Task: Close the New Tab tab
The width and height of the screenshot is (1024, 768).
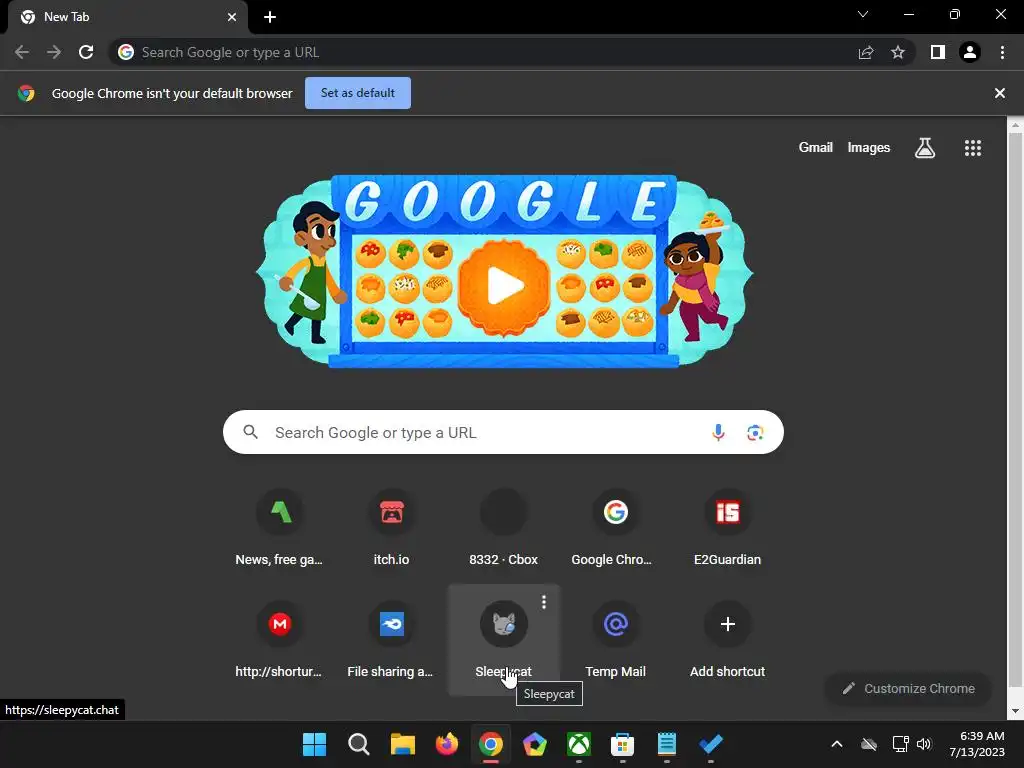Action: point(232,17)
